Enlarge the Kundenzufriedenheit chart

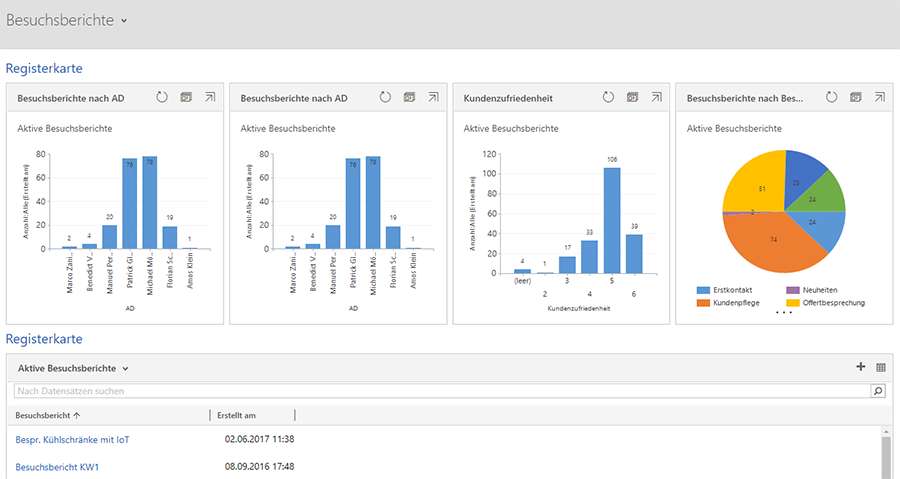657,98
